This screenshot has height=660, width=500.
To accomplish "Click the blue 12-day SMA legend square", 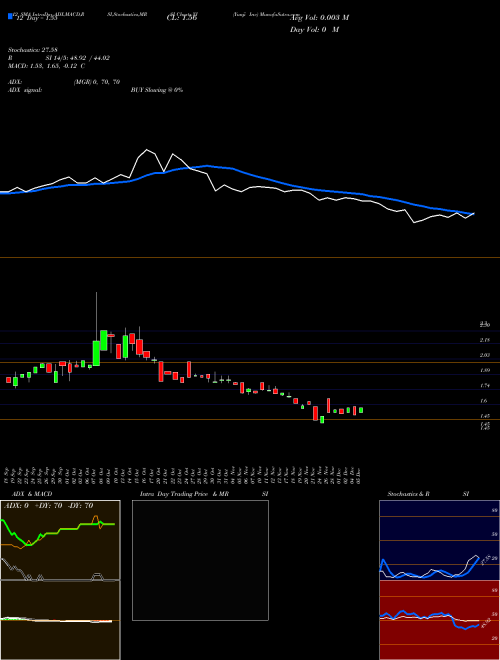I will pos(10,16).
